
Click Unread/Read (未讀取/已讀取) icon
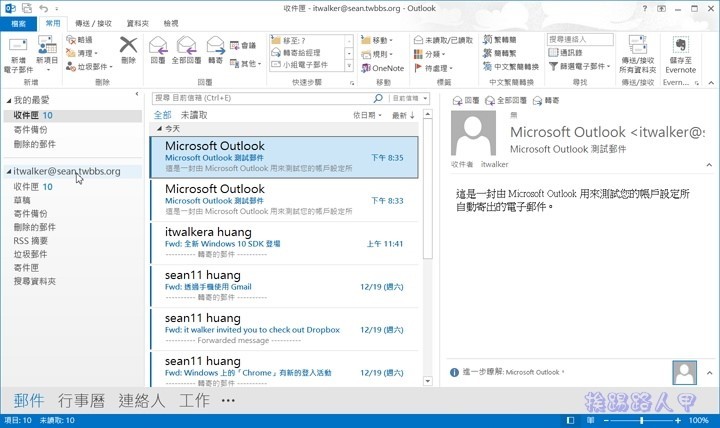point(418,40)
